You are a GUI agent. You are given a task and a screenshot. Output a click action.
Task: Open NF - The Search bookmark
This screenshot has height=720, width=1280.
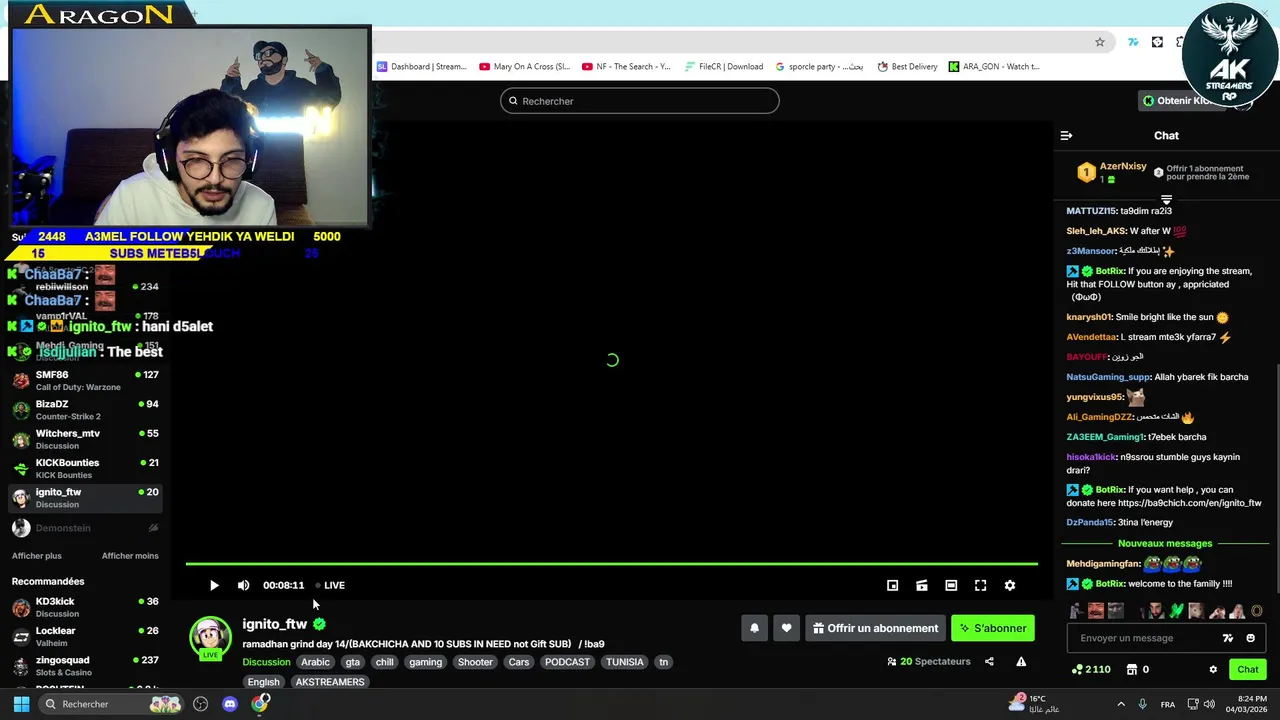(626, 67)
